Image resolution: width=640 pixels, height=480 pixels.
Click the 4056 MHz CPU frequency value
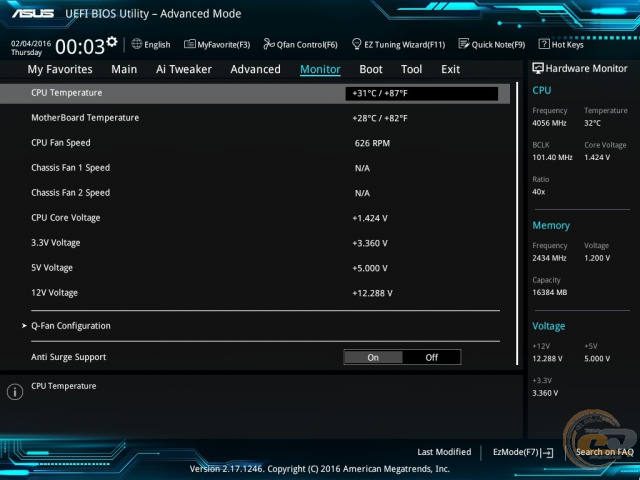click(549, 123)
